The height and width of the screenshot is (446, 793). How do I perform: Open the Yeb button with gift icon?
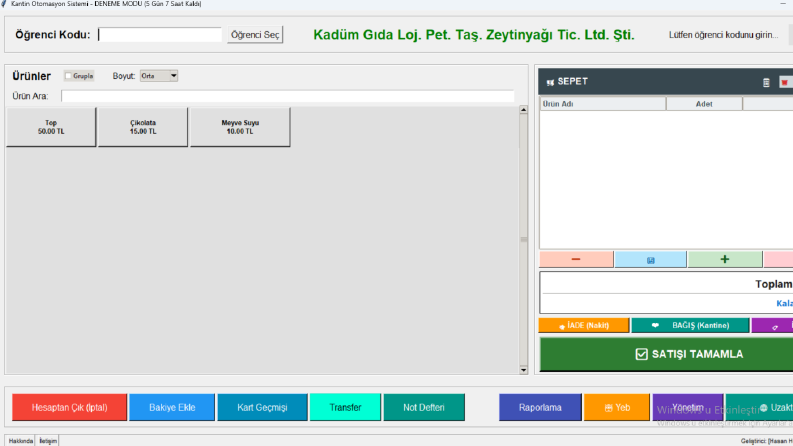coord(616,408)
